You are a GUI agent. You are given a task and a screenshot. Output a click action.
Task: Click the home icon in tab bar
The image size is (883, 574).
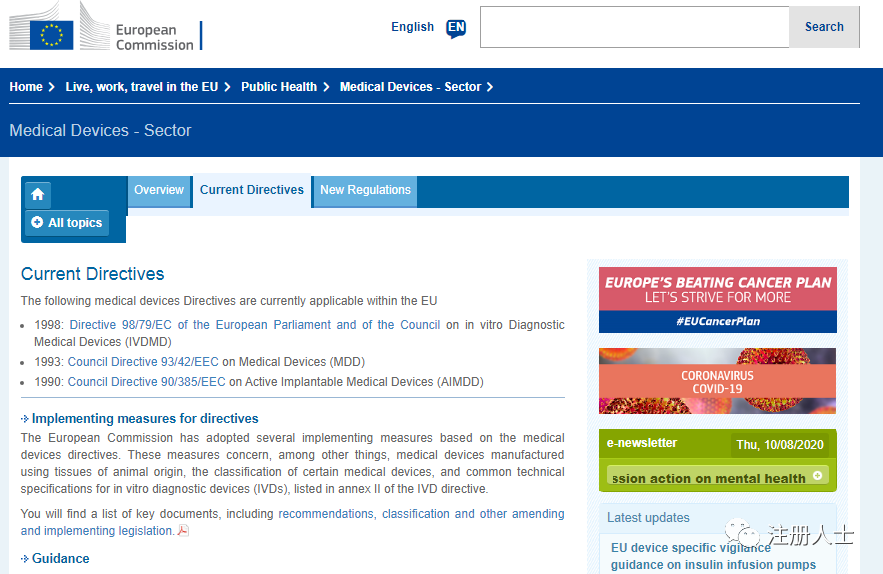(x=38, y=194)
